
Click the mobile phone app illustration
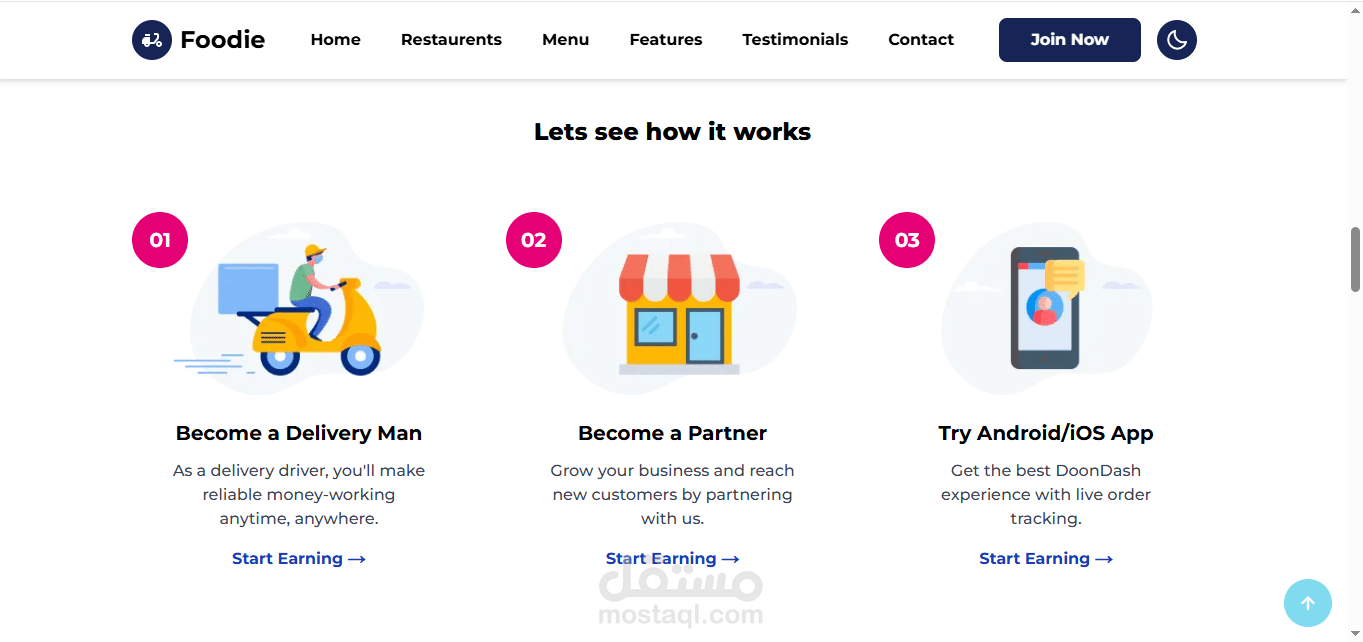tap(1046, 308)
